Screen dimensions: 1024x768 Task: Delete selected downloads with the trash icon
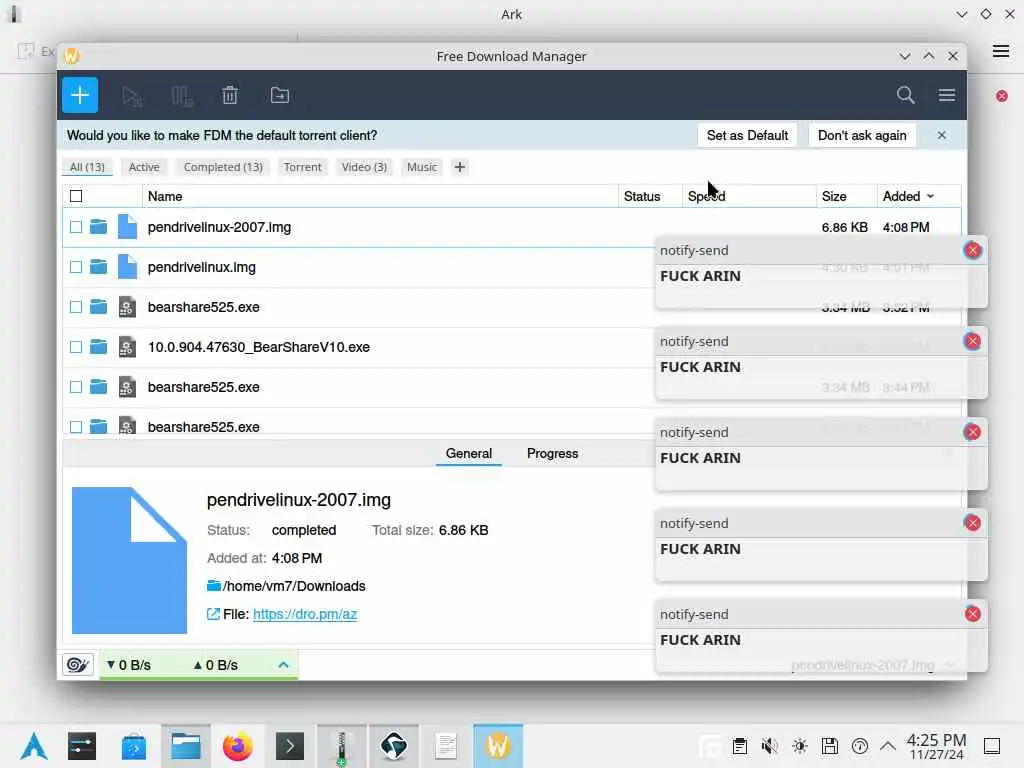[x=230, y=95]
